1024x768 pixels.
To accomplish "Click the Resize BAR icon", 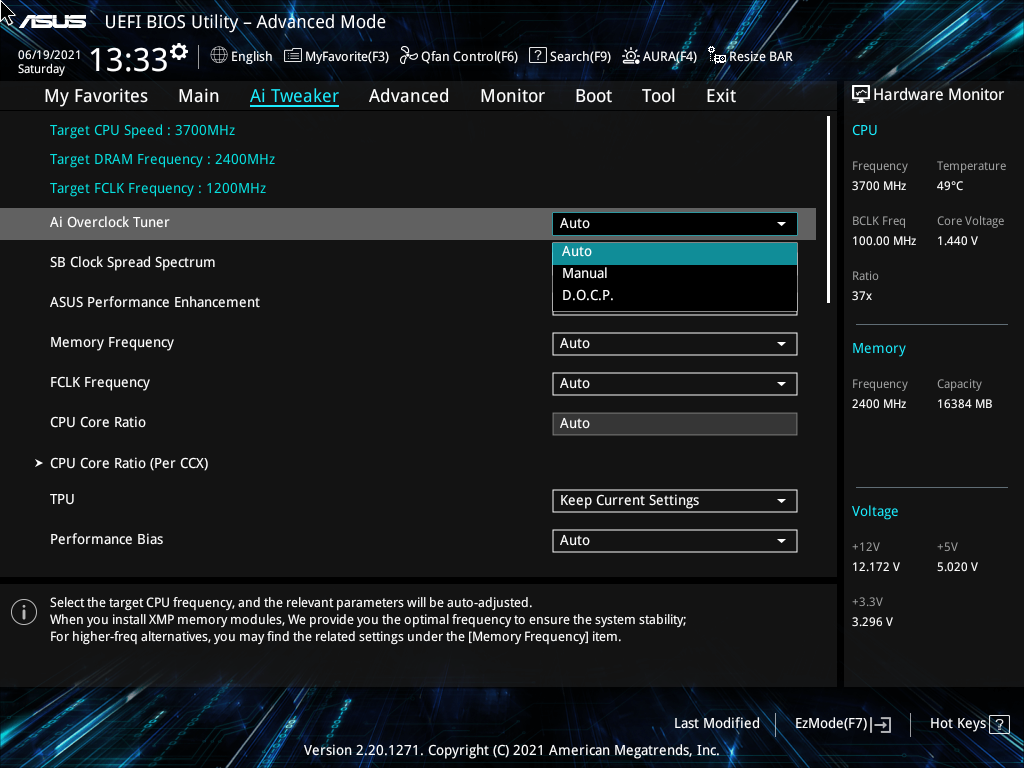I will coord(750,56).
